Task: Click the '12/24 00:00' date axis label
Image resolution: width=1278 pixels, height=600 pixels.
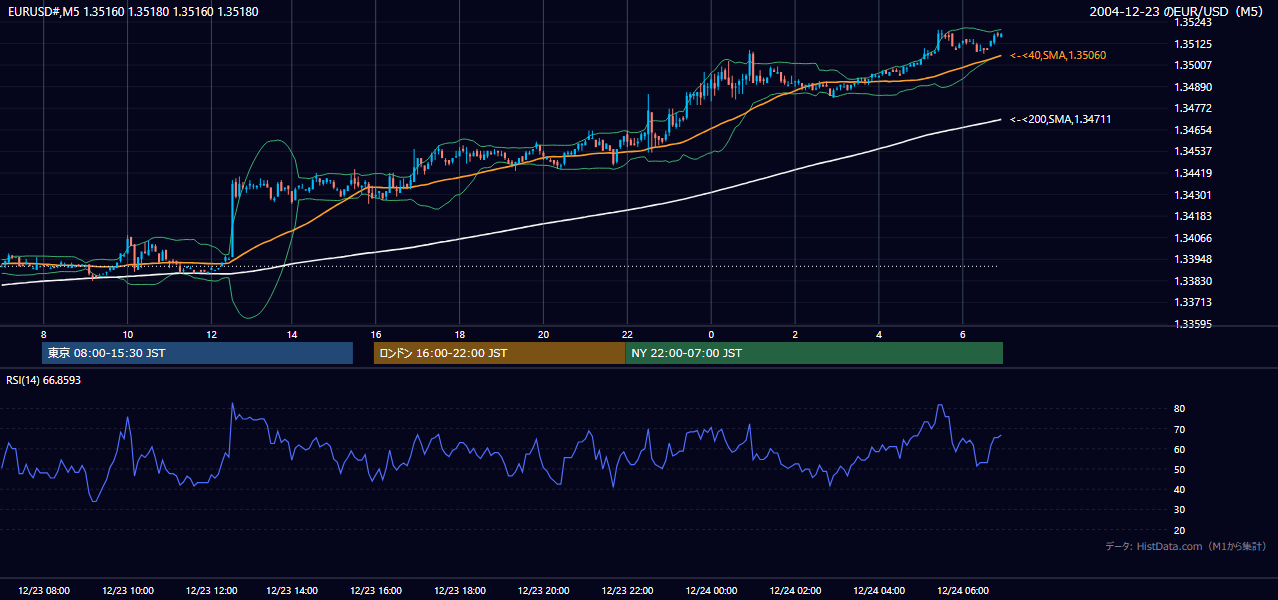Action: coord(712,591)
